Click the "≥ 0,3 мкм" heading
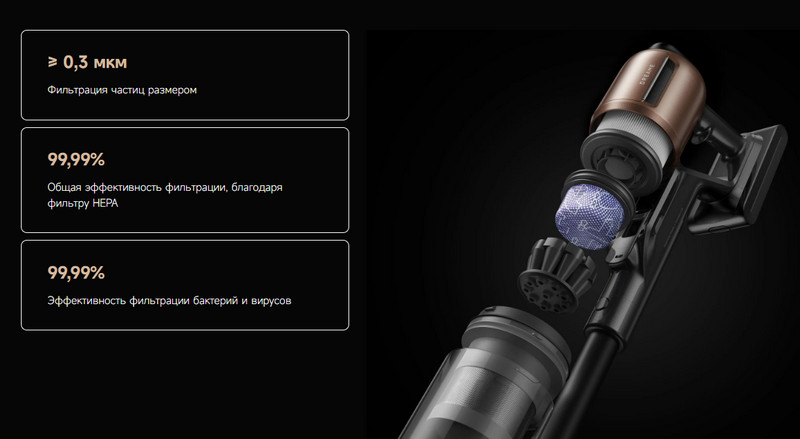This screenshot has width=800, height=439. coord(87,62)
